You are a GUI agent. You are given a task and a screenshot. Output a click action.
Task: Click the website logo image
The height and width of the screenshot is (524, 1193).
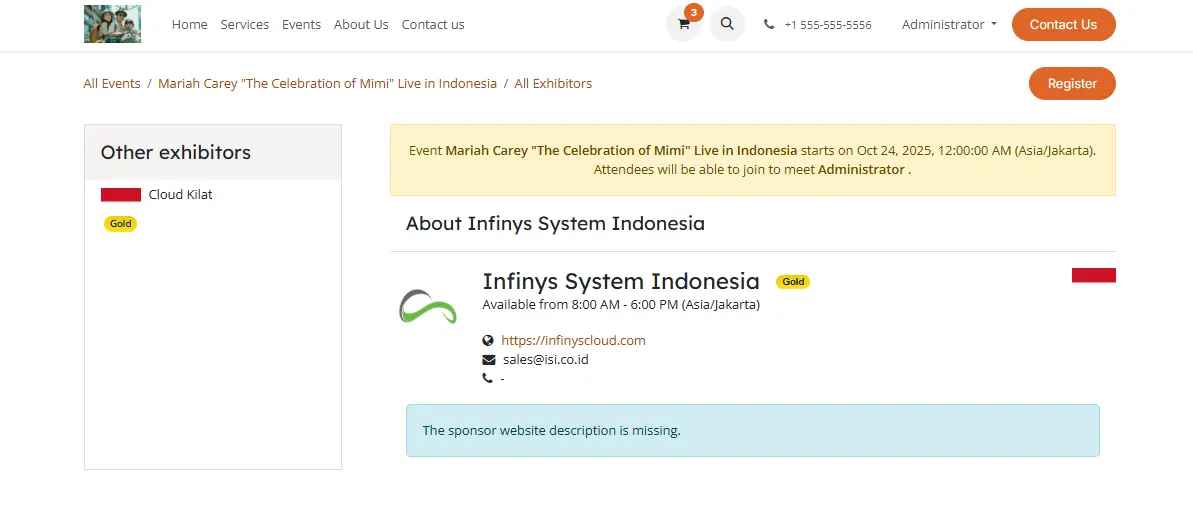click(112, 24)
